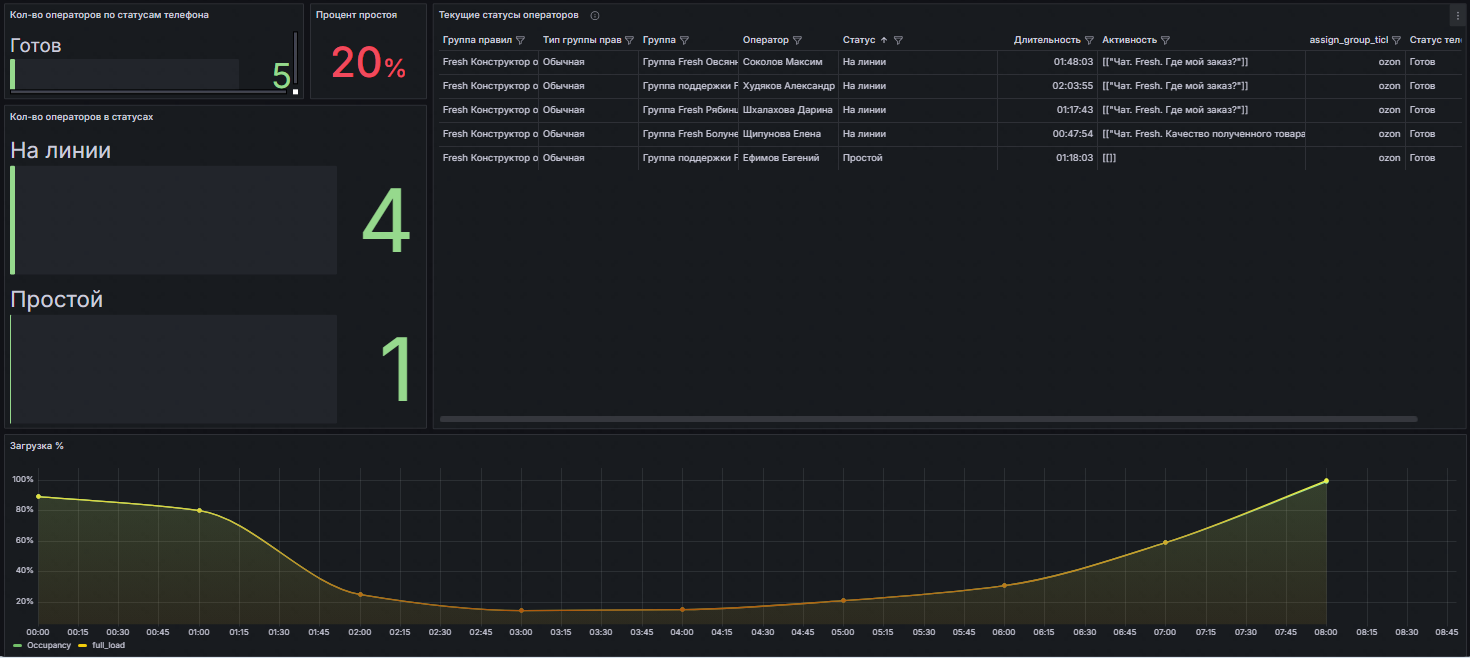Filter the assign_group_ticl column
Image resolution: width=1470 pixels, height=658 pixels.
pos(1396,41)
